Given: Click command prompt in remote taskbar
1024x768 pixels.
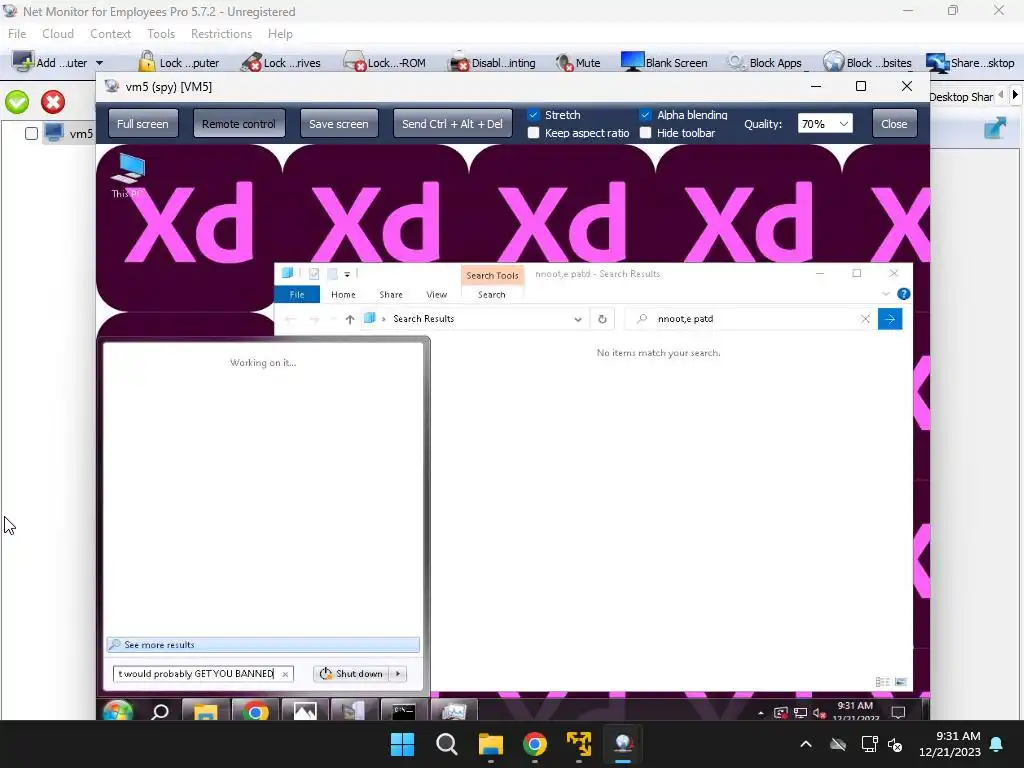Looking at the screenshot, I should click(x=403, y=711).
